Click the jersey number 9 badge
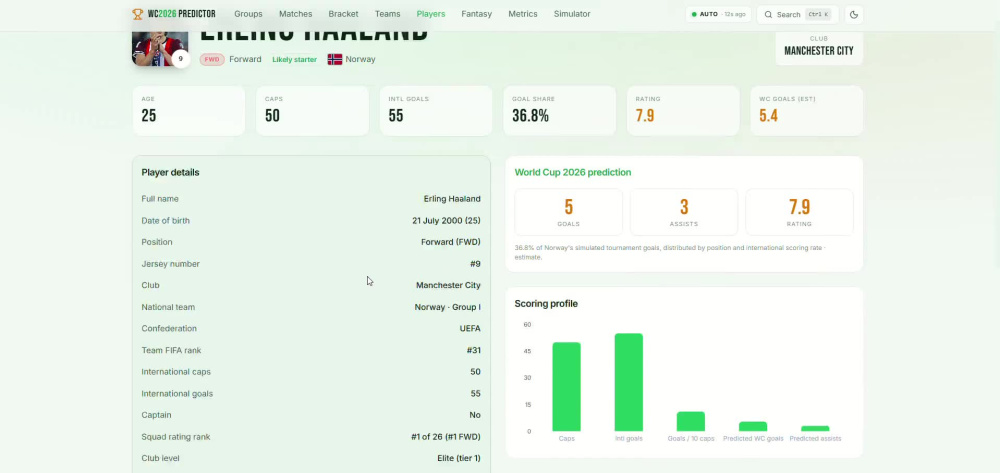Viewport: 1000px width, 473px height. 180,59
